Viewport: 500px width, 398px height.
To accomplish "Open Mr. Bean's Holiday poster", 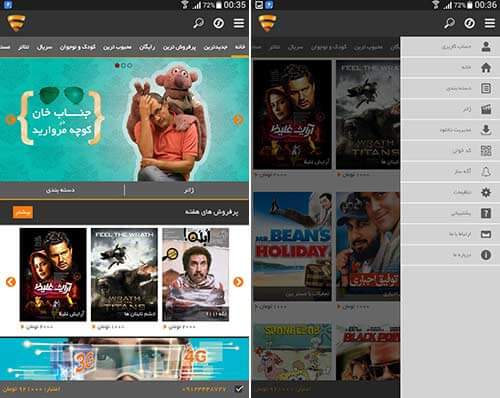I will (x=292, y=247).
